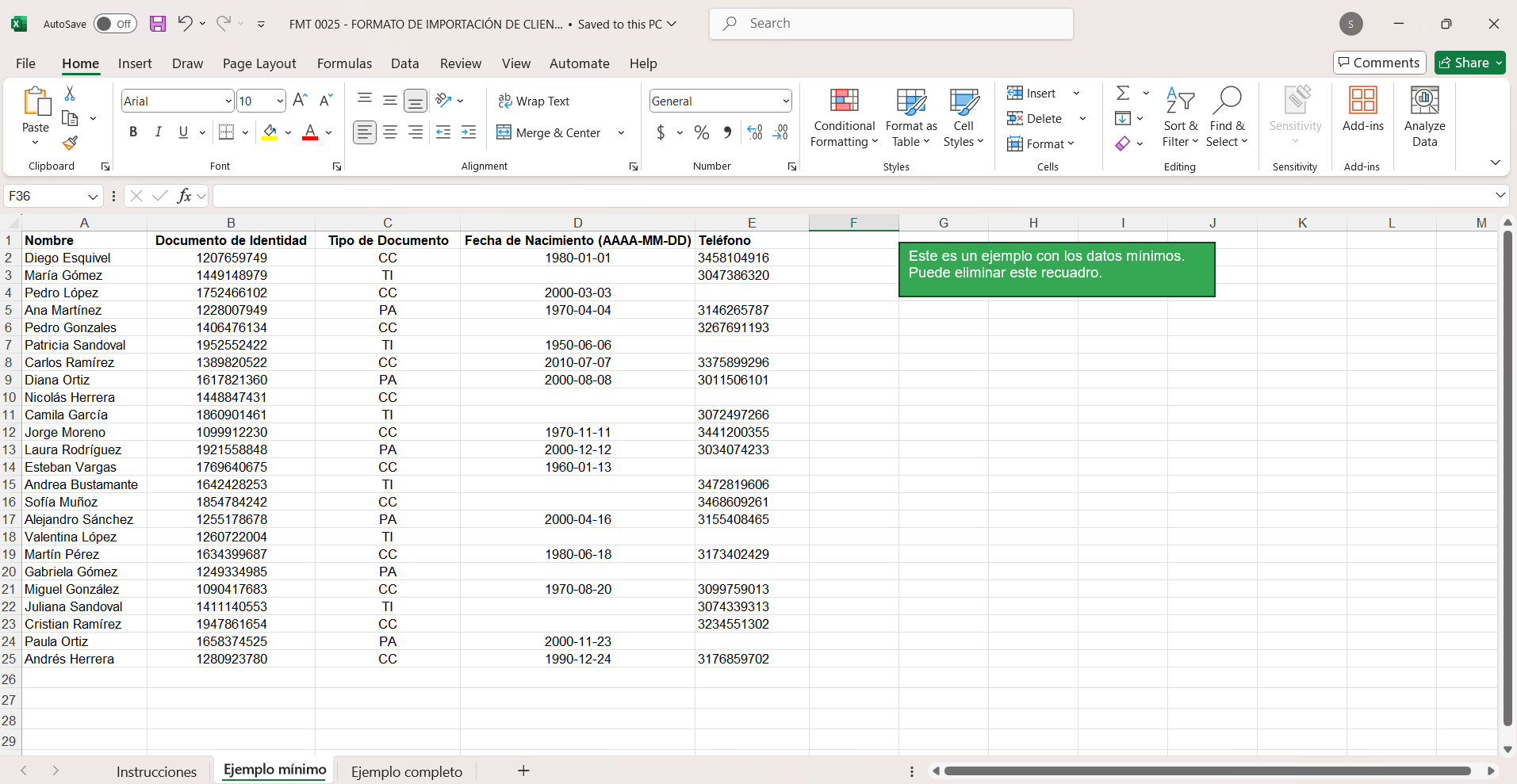Toggle Bold formatting
This screenshot has width=1517, height=784.
(133, 132)
